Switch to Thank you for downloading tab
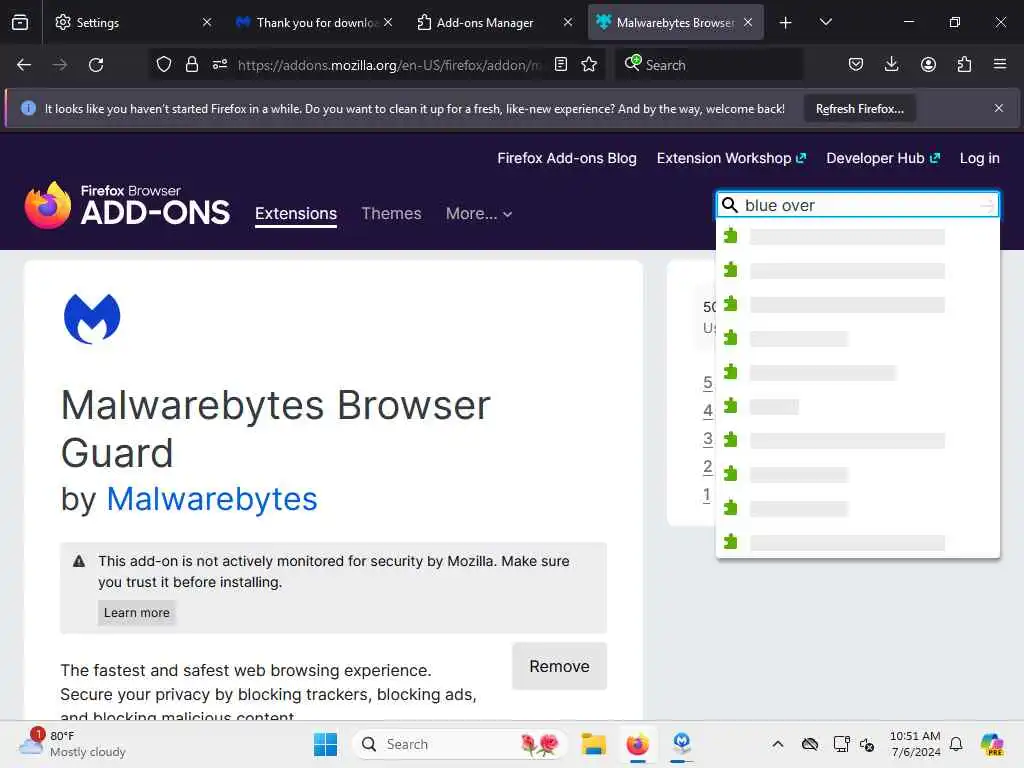 click(x=315, y=22)
